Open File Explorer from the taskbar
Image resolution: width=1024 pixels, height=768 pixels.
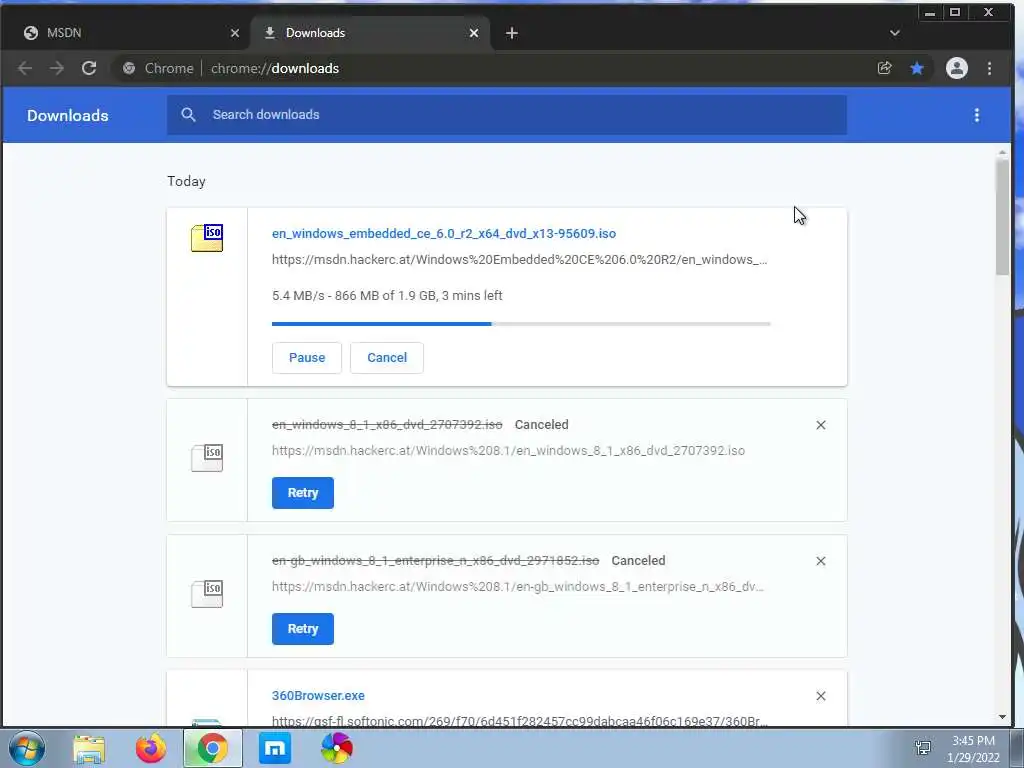(x=89, y=748)
